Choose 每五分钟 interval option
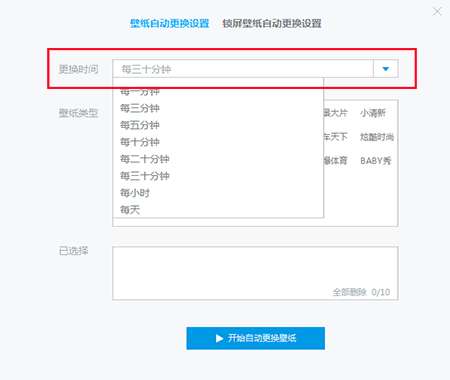 click(140, 125)
